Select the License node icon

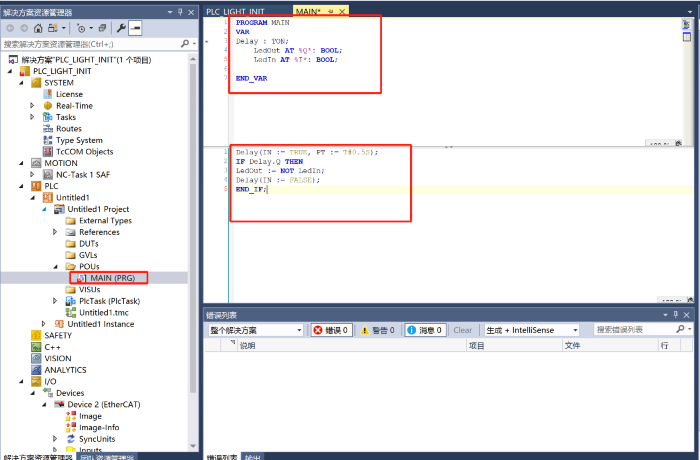pos(47,94)
